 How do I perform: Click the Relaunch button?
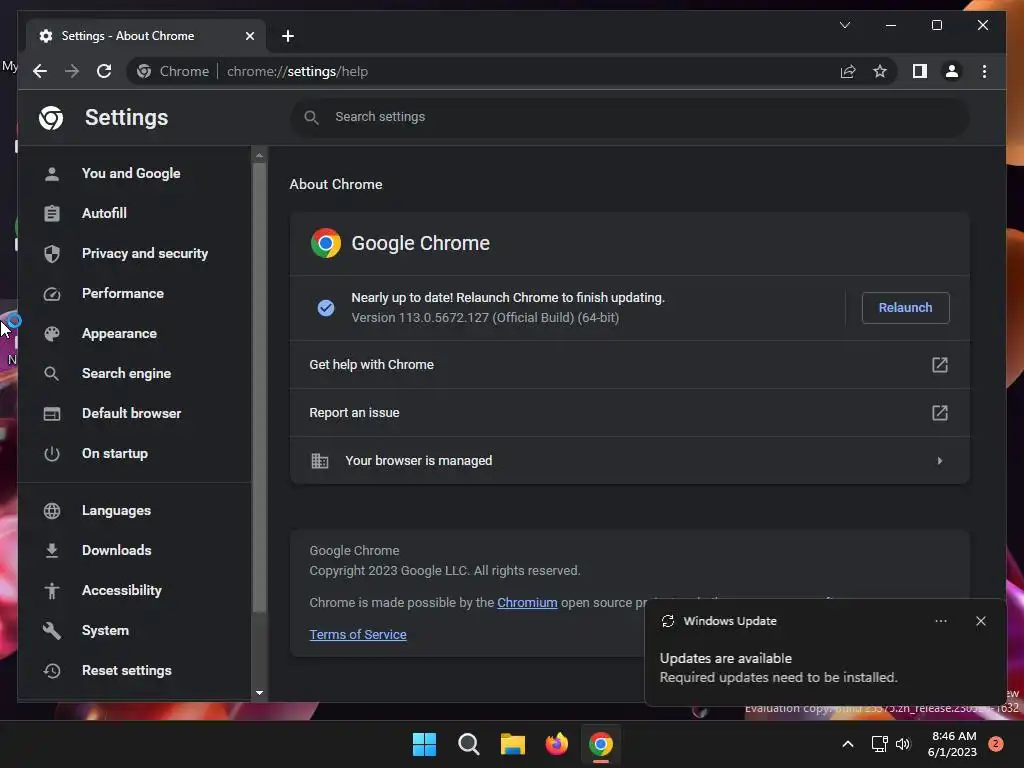coord(905,308)
